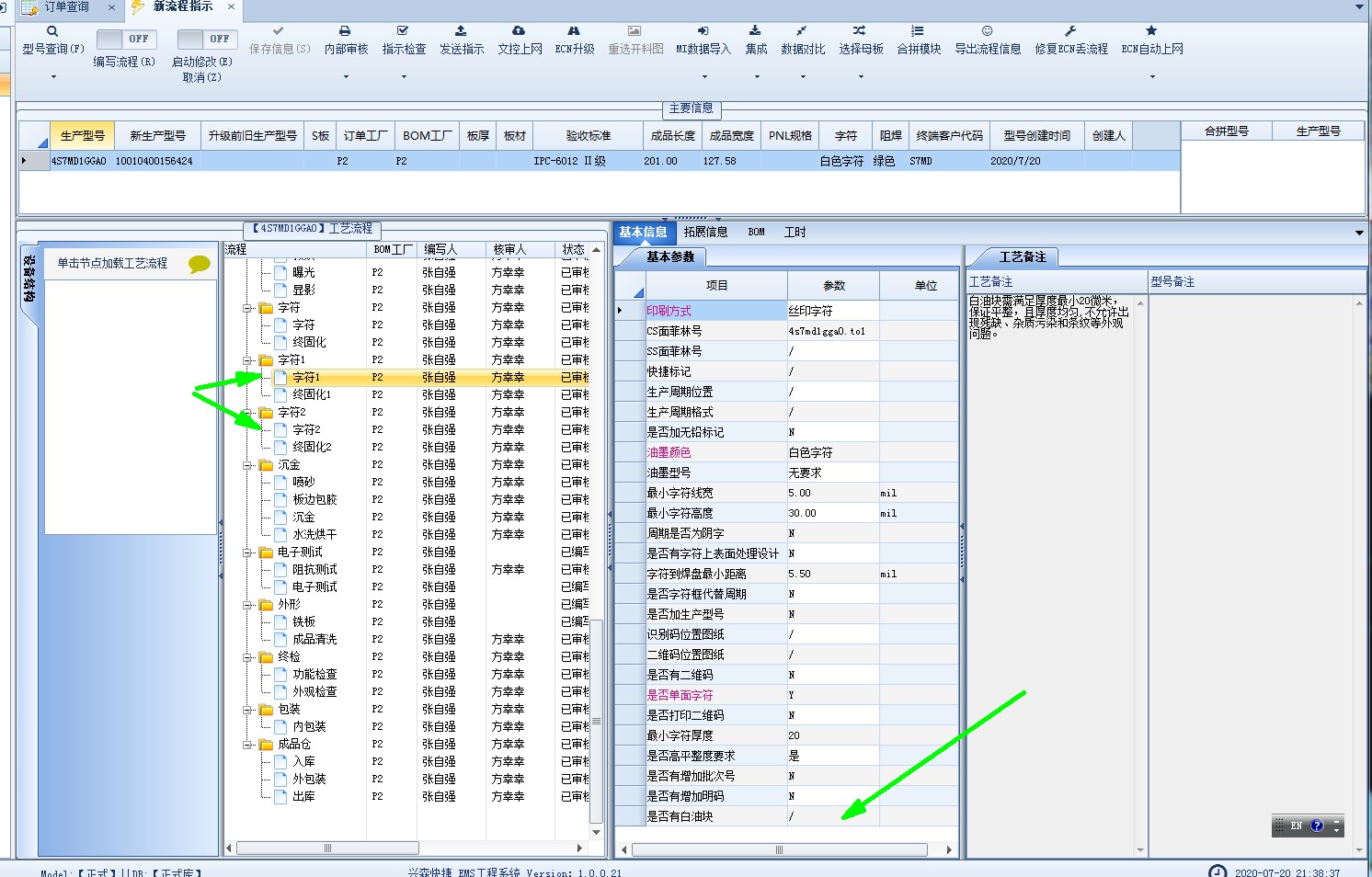Screen dimensions: 1372x877
Task: Open the tab list dropdown arrow at top-right
Action: pos(1359,6)
